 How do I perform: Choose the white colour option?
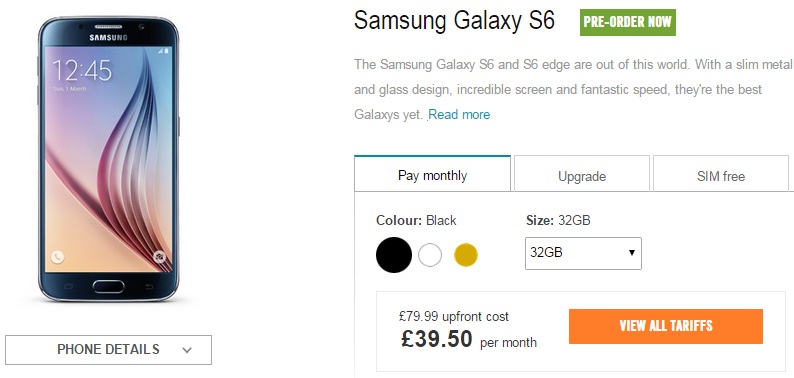pyautogui.click(x=429, y=255)
